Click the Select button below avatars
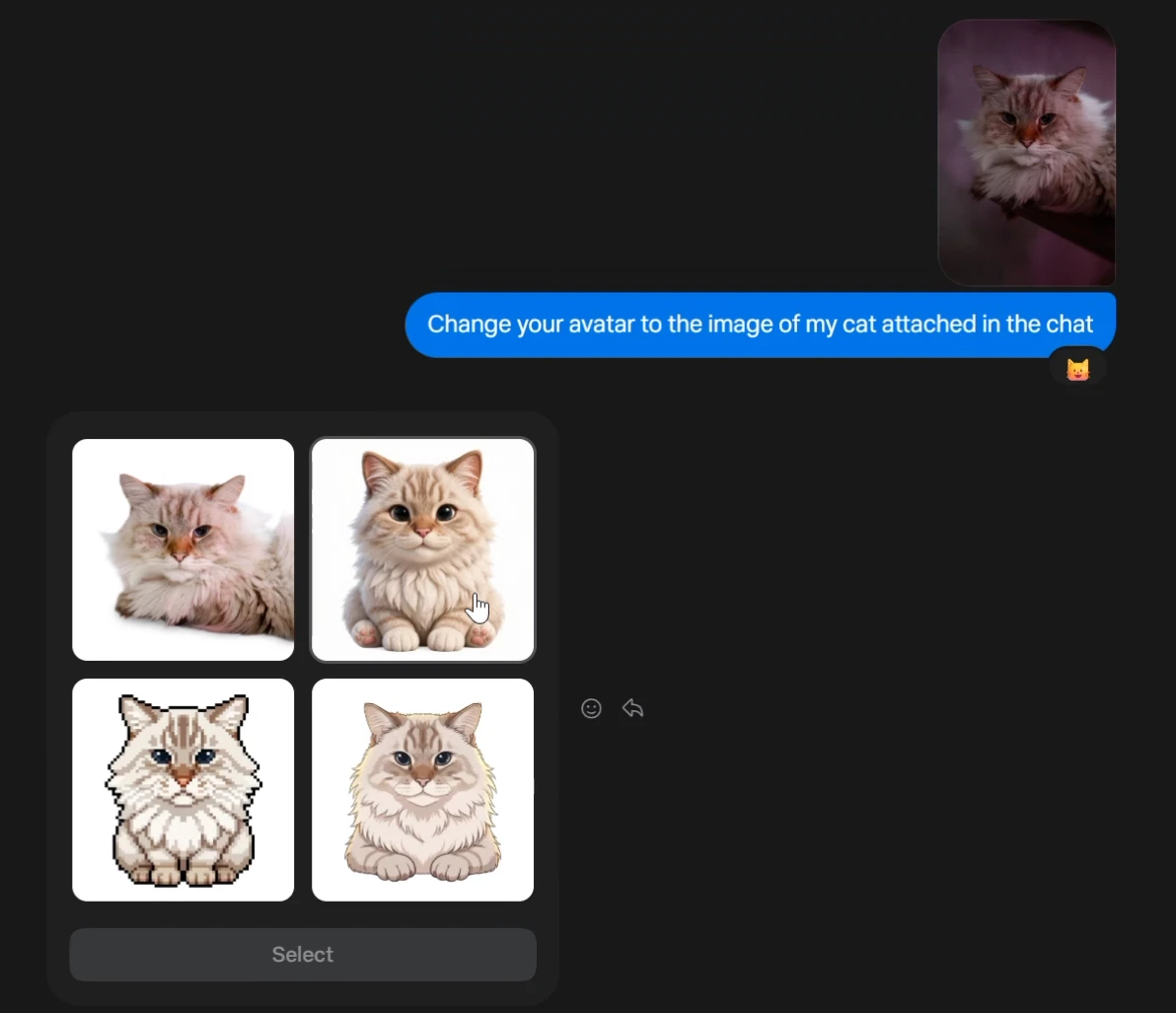1176x1013 pixels. point(303,955)
